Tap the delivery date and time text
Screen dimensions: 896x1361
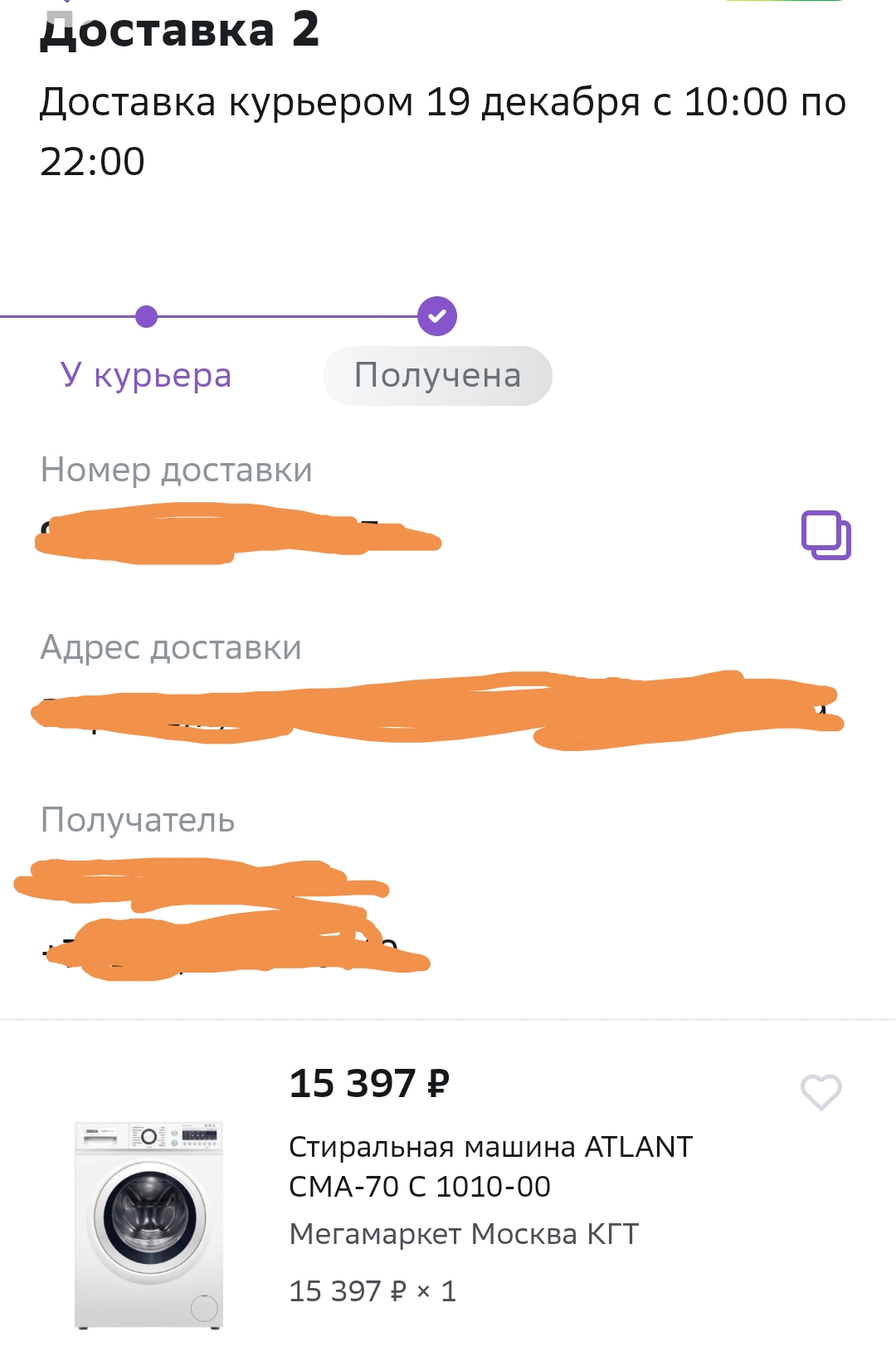[x=443, y=131]
